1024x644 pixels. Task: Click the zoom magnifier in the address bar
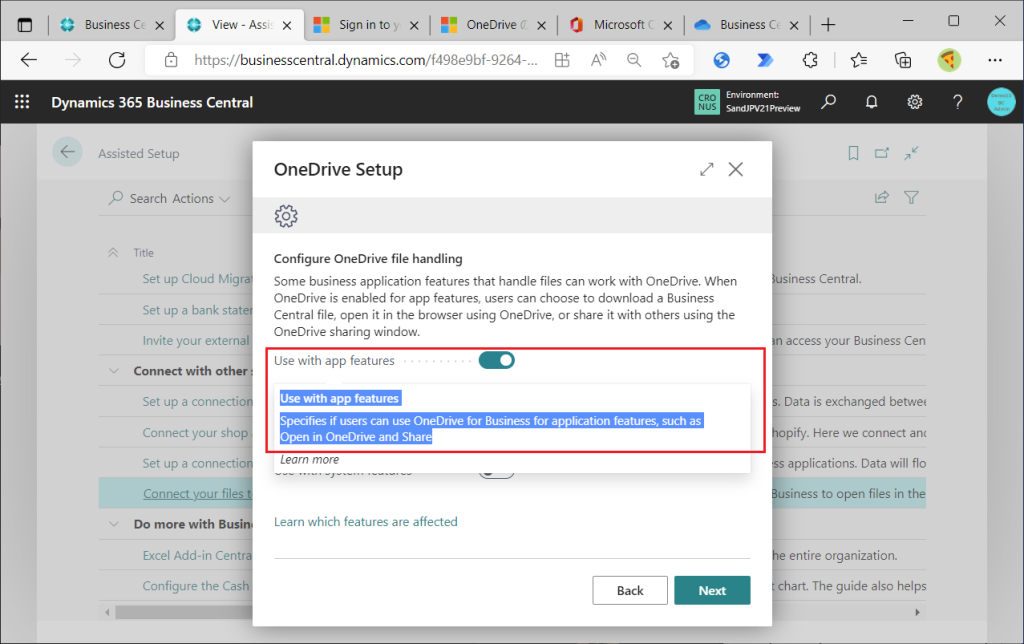point(633,60)
